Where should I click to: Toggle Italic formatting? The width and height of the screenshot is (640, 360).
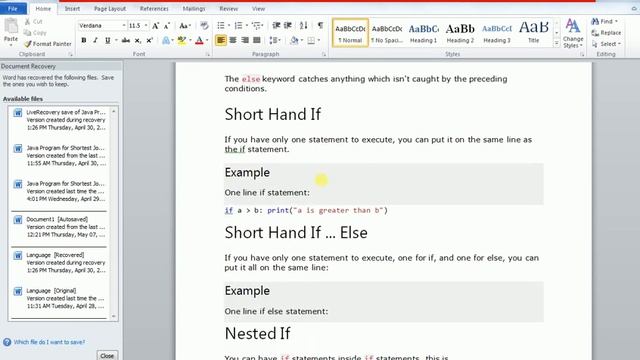coord(96,40)
